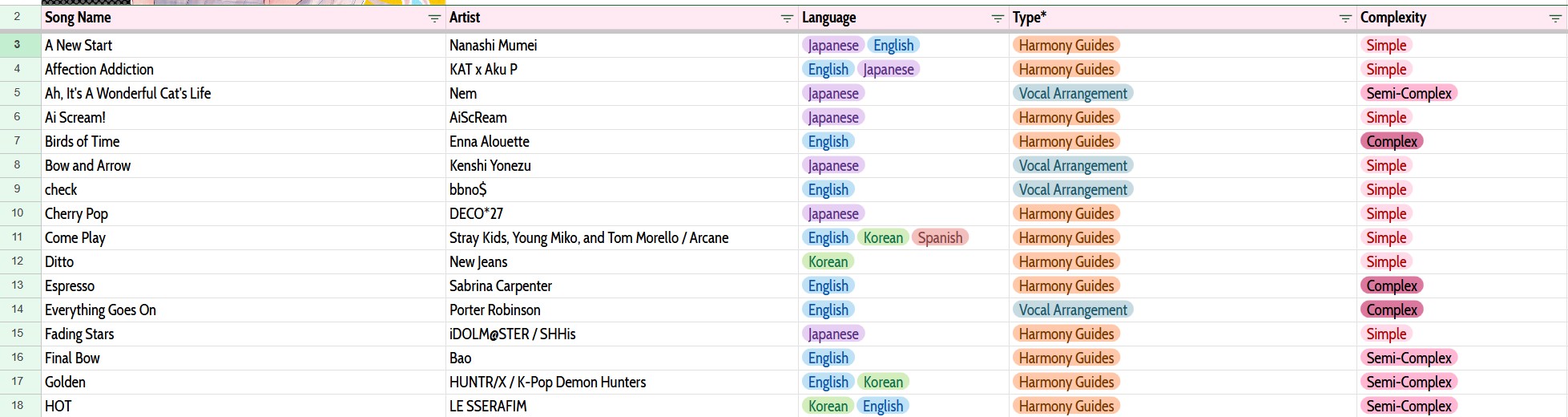Open the English chip in A New Start row

pos(893,46)
